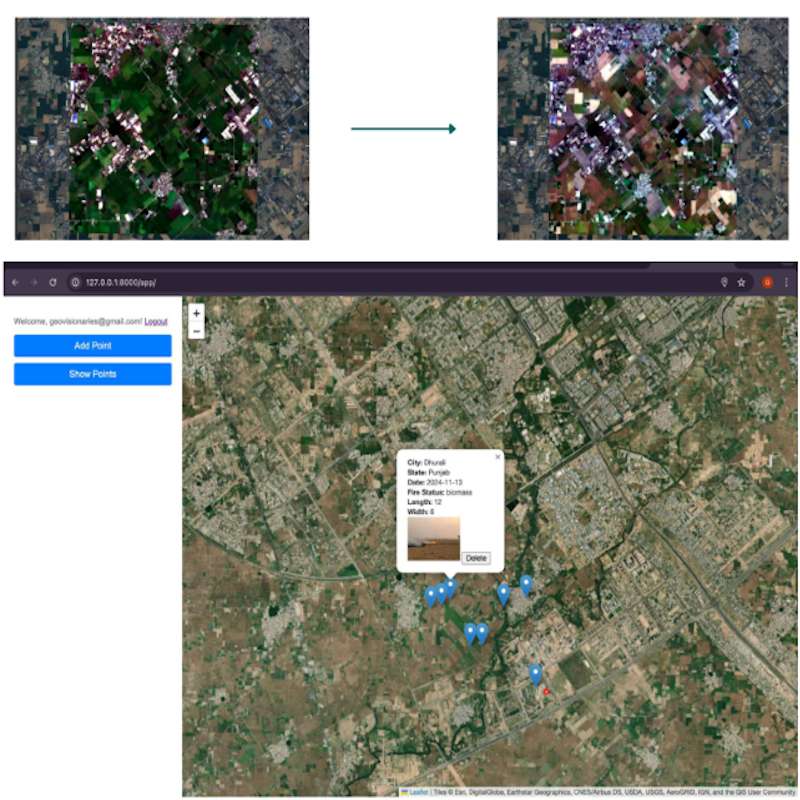The height and width of the screenshot is (800, 800).
Task: Click the Logout link
Action: (156, 321)
